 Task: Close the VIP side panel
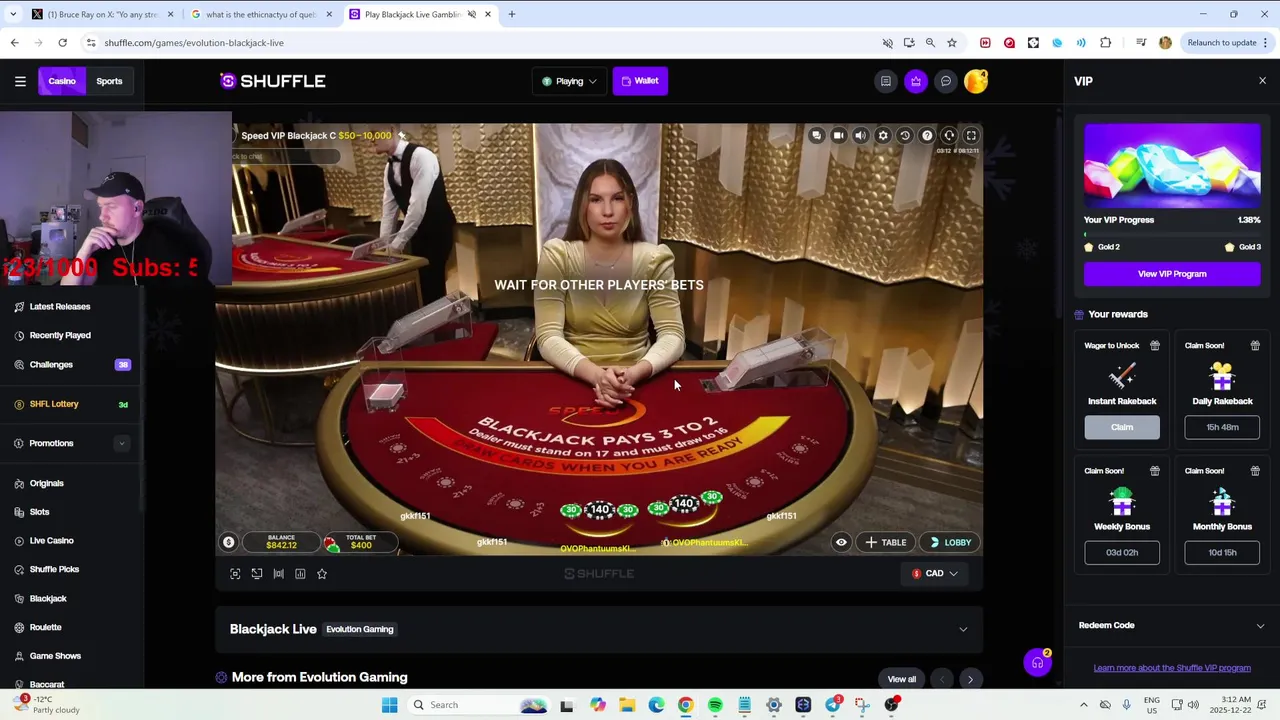pos(1262,81)
